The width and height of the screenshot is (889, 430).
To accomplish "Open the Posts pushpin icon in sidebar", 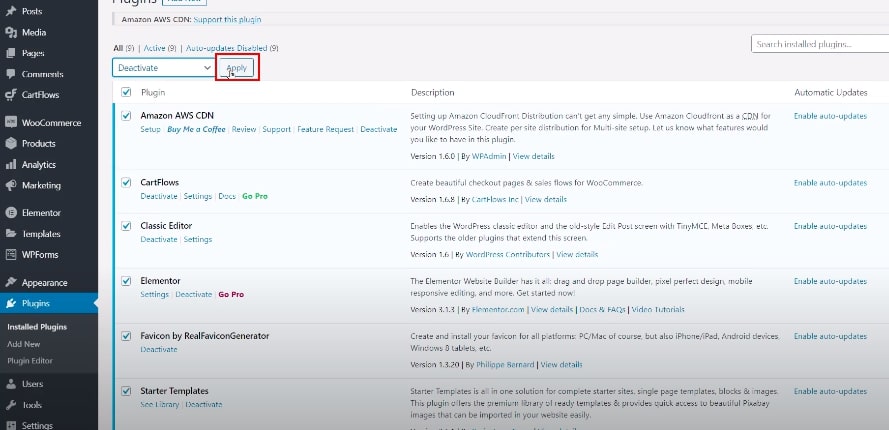I will click(11, 11).
